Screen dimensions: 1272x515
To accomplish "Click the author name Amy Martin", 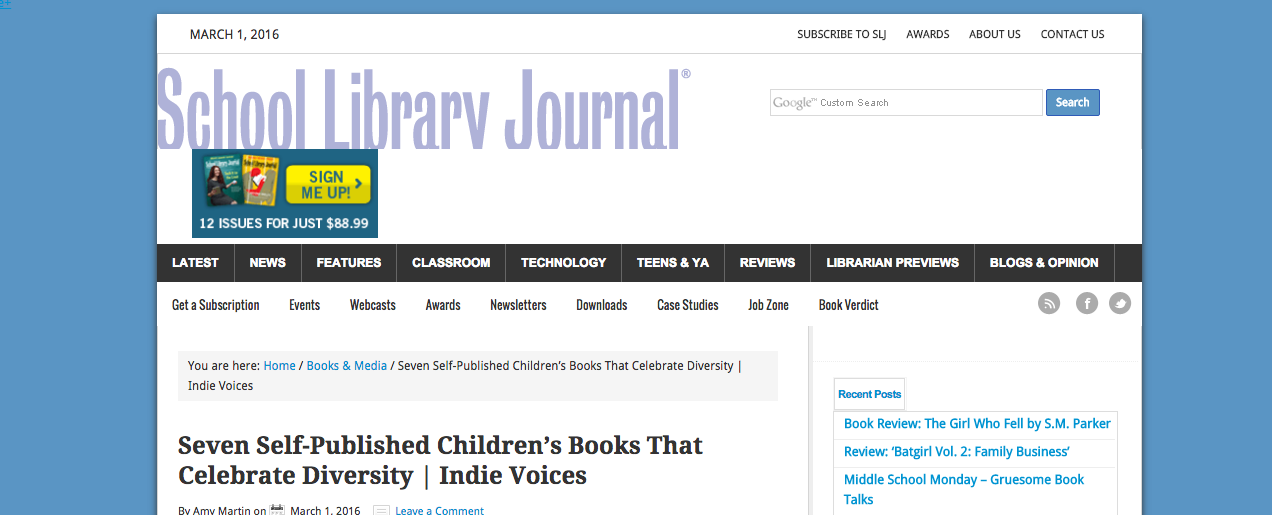I will pos(221,510).
